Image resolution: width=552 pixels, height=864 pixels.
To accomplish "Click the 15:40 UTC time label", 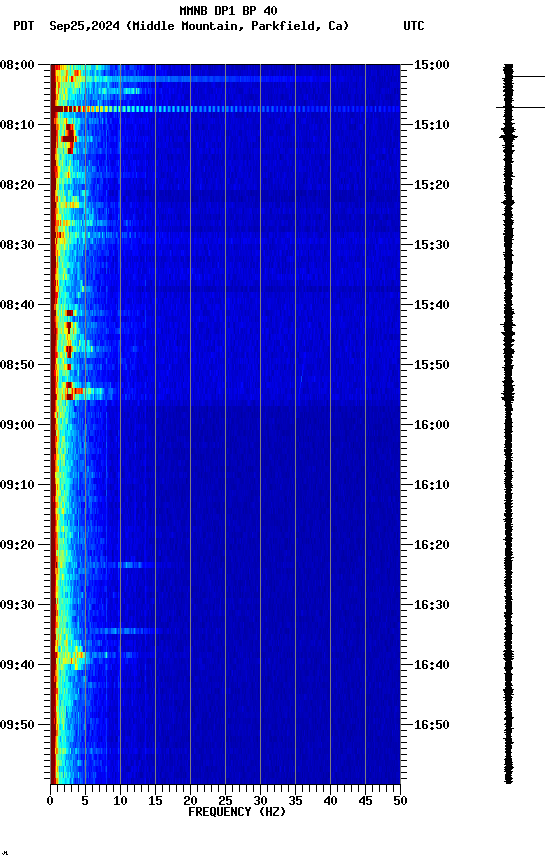I will (431, 305).
